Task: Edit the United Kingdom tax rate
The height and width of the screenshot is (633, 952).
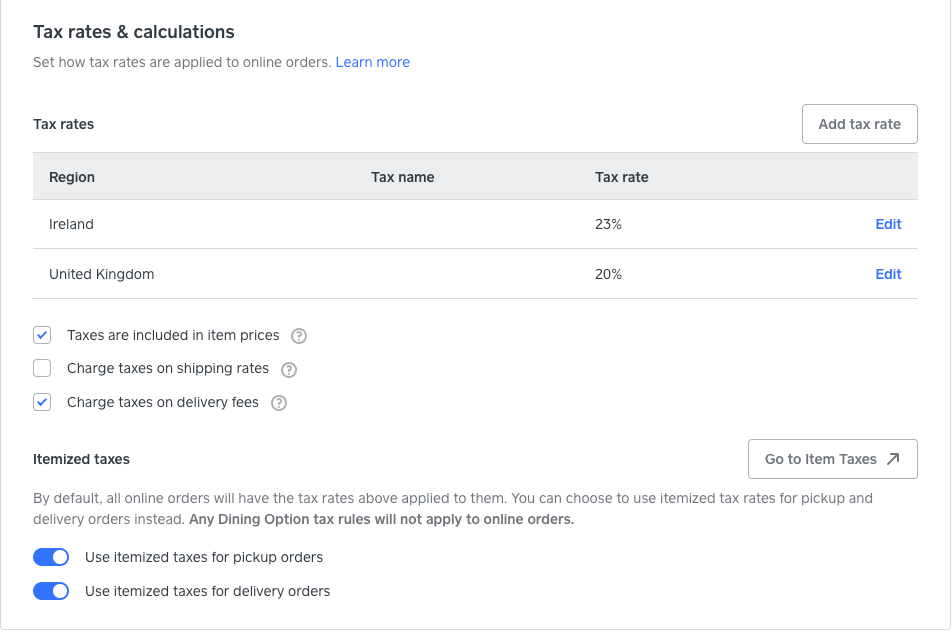Action: pyautogui.click(x=888, y=274)
